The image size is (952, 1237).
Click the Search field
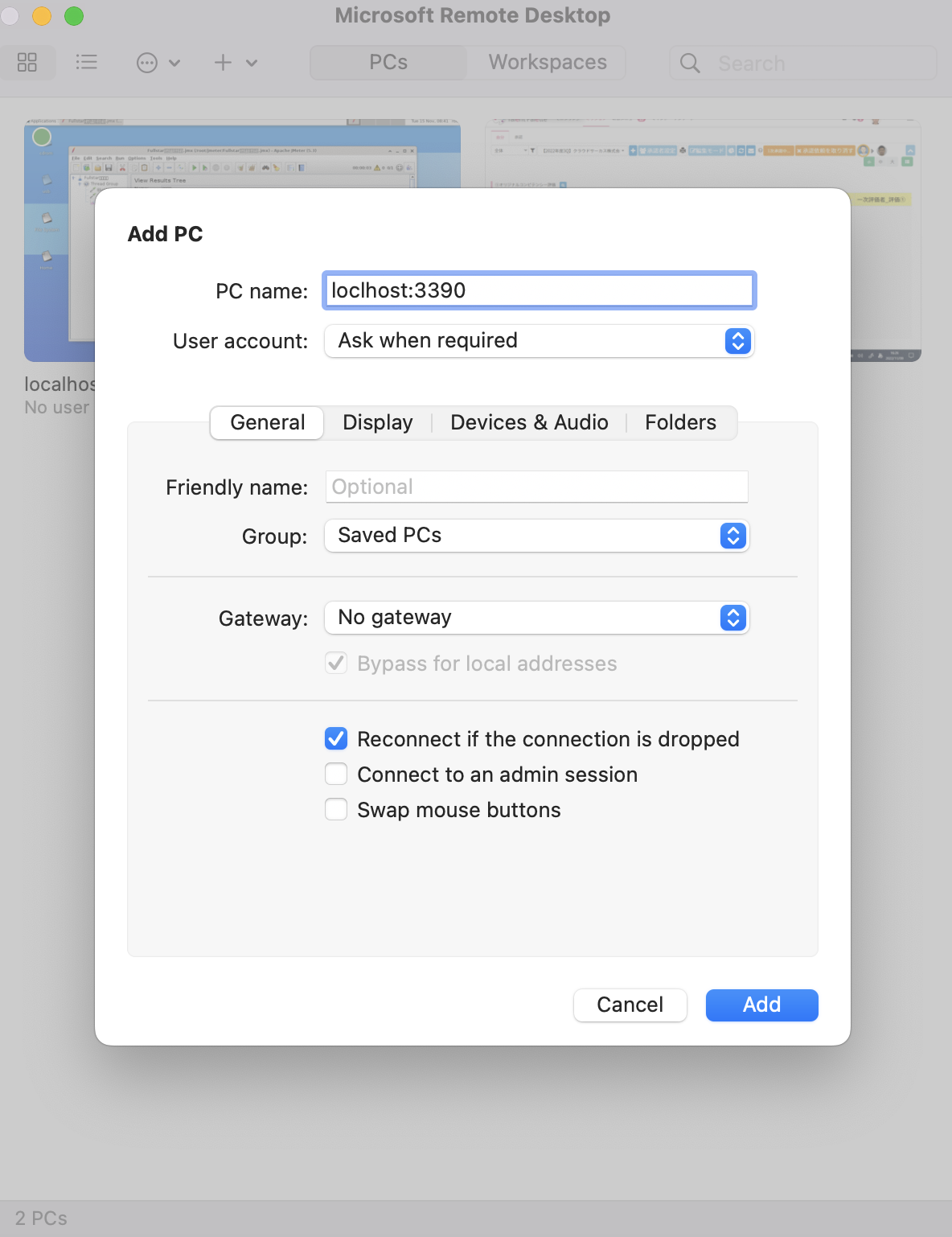[802, 63]
